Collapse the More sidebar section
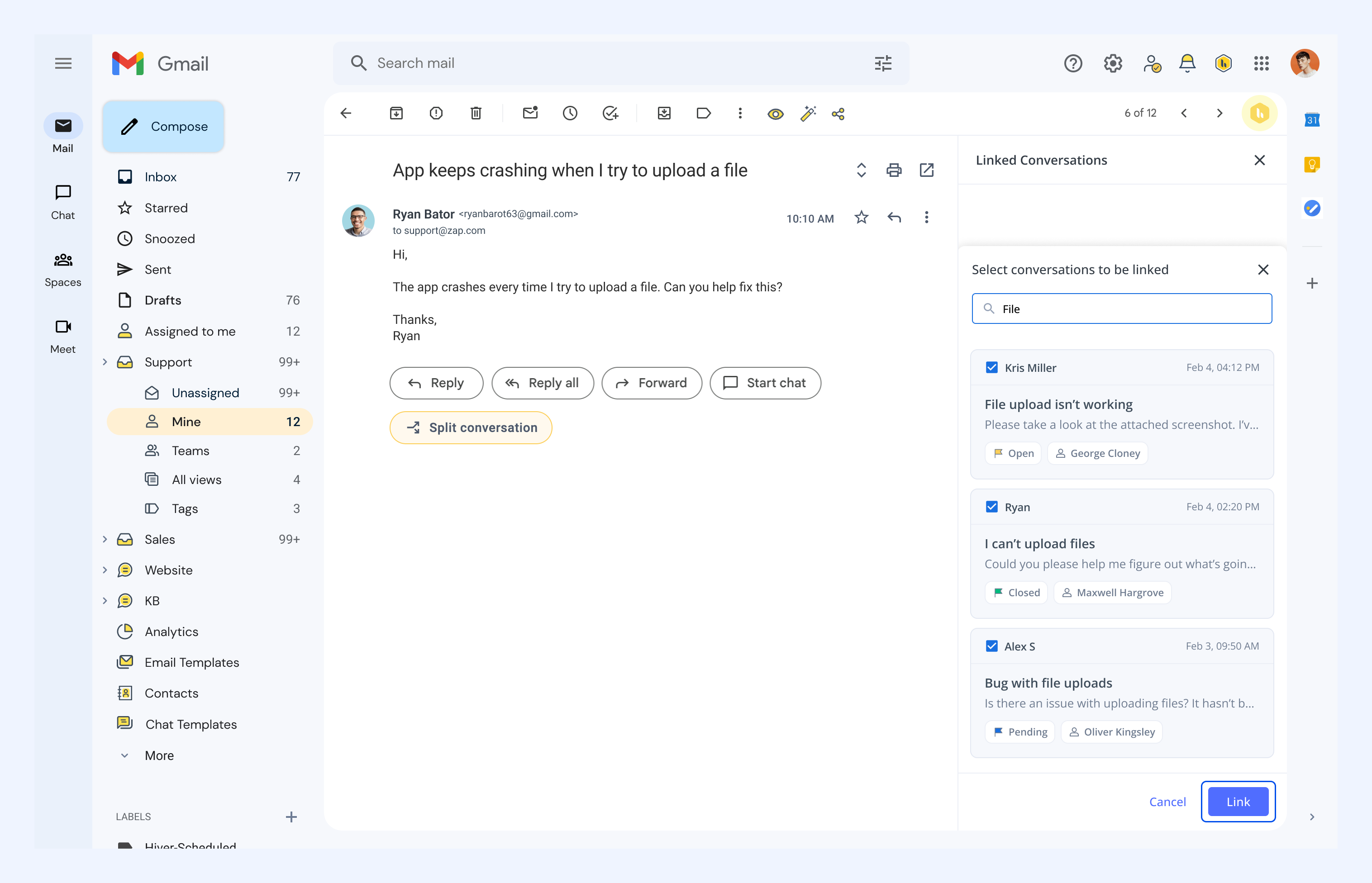Screen dimensions: 1372x883 (x=124, y=756)
